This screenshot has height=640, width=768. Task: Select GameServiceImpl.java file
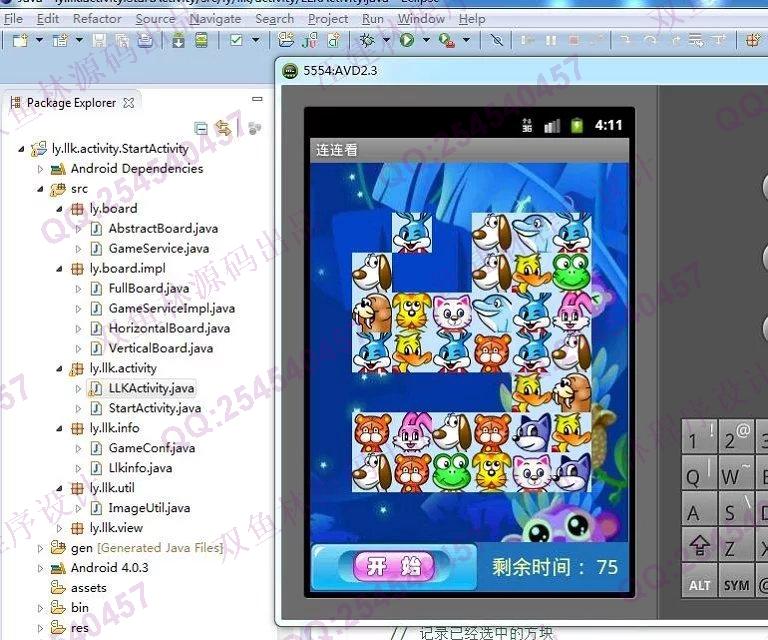171,308
